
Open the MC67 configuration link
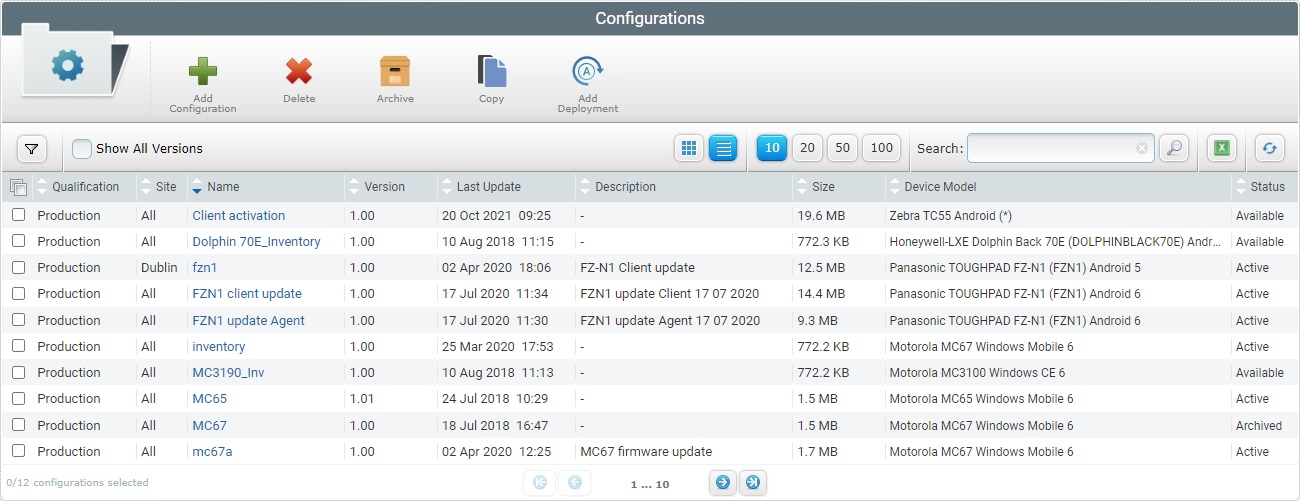point(209,425)
